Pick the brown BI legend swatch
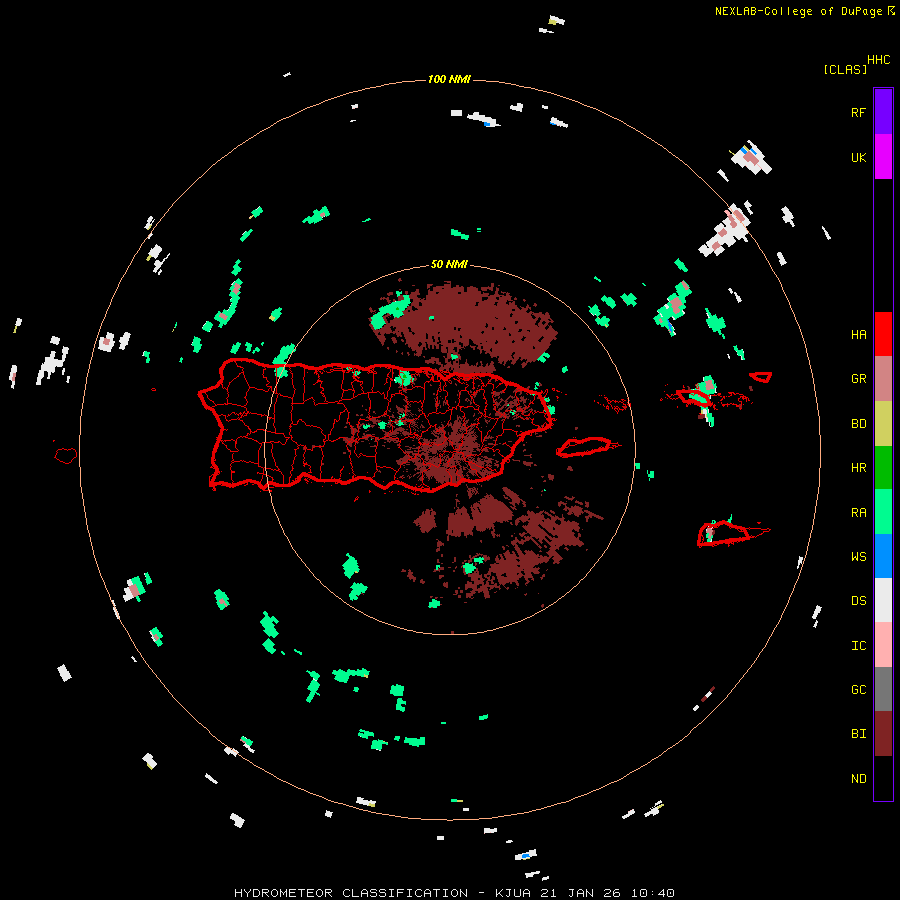The width and height of the screenshot is (900, 900). (883, 734)
